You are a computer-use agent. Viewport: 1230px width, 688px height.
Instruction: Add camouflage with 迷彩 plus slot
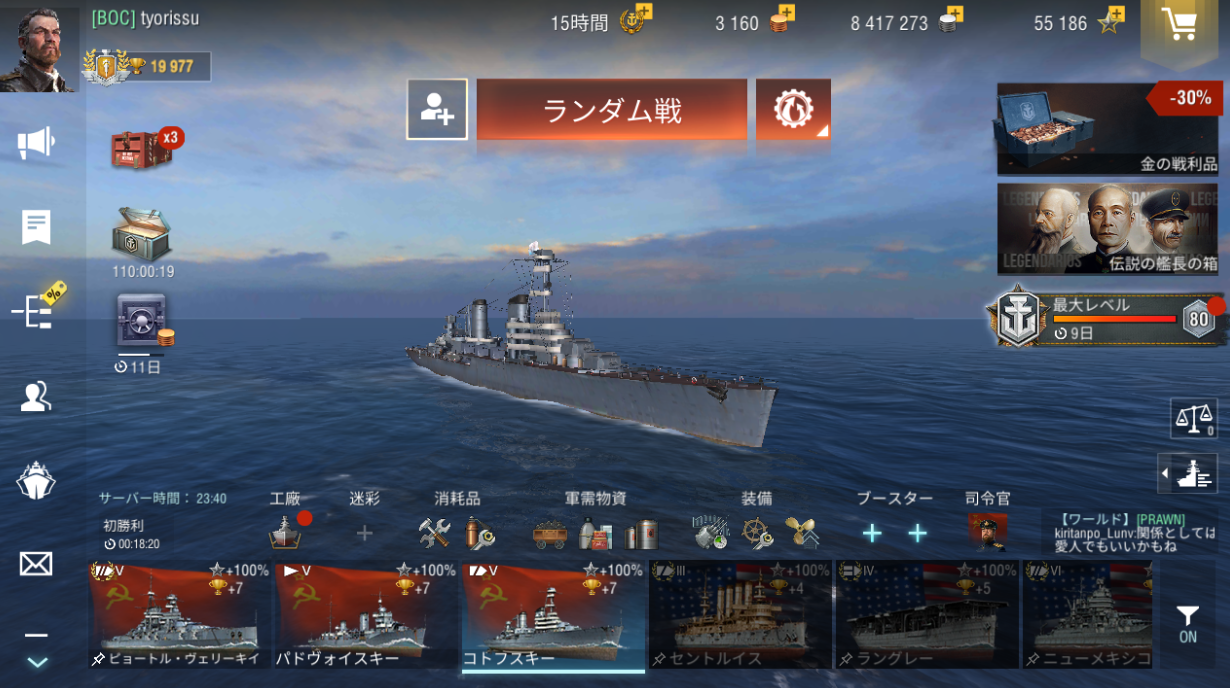(x=364, y=533)
